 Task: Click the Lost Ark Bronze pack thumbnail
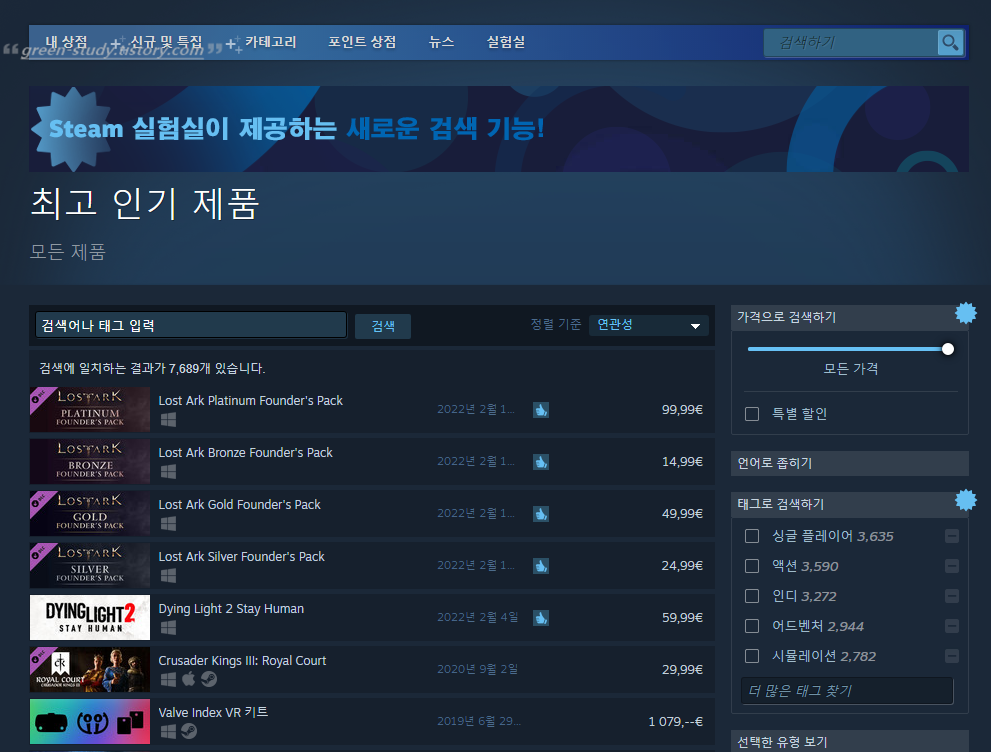[90, 462]
